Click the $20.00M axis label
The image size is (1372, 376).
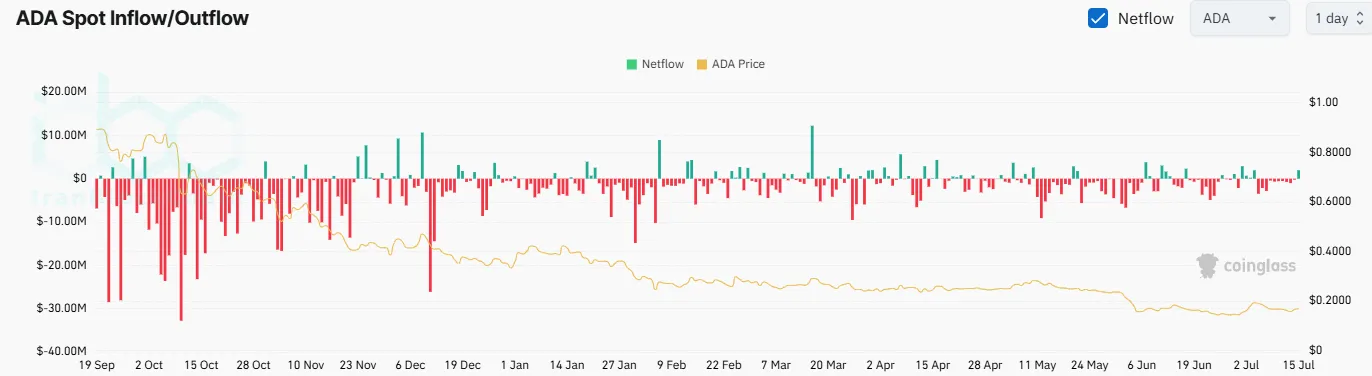click(63, 91)
